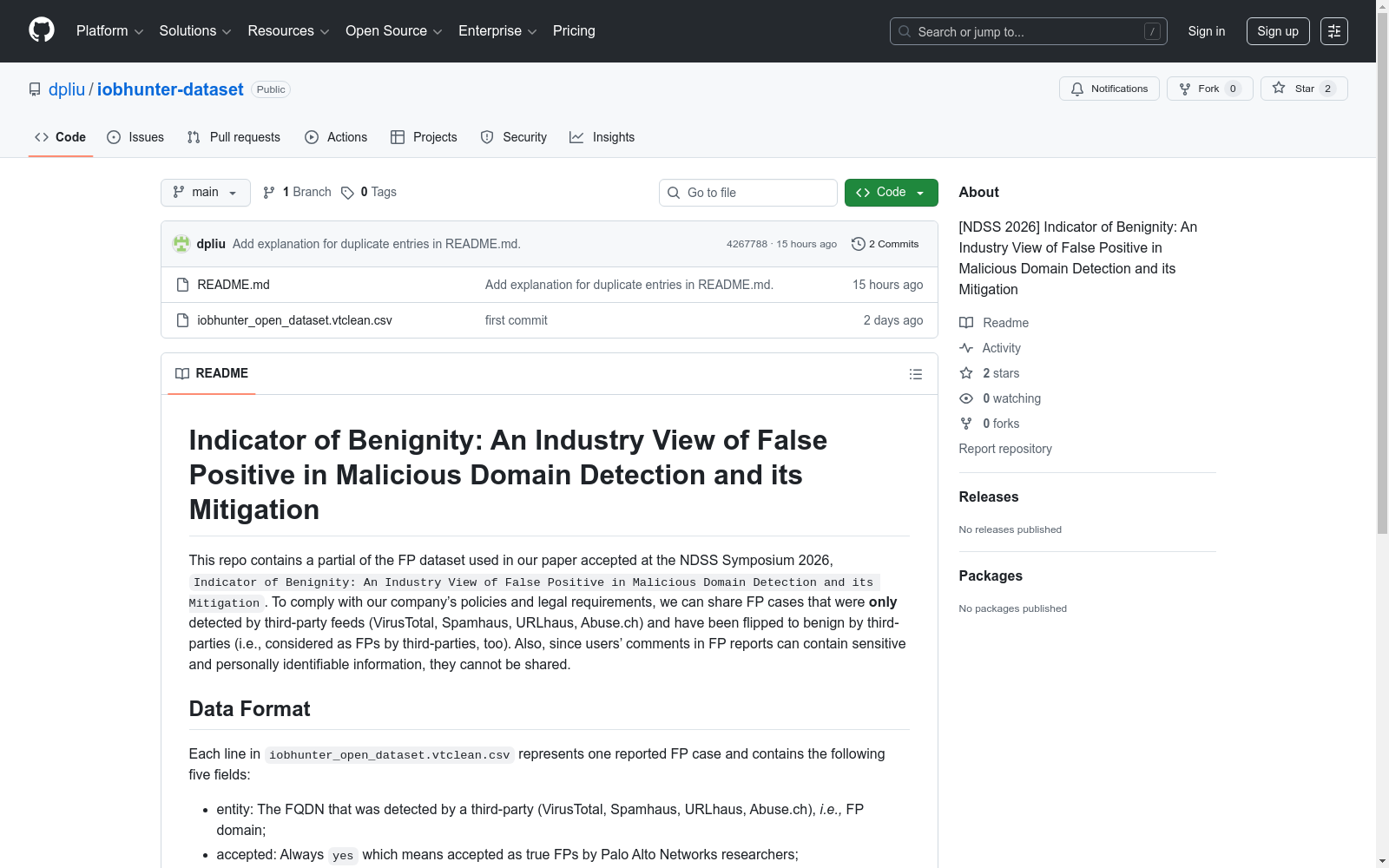Switch to the Pull requests tab
The width and height of the screenshot is (1389, 868).
[x=234, y=137]
